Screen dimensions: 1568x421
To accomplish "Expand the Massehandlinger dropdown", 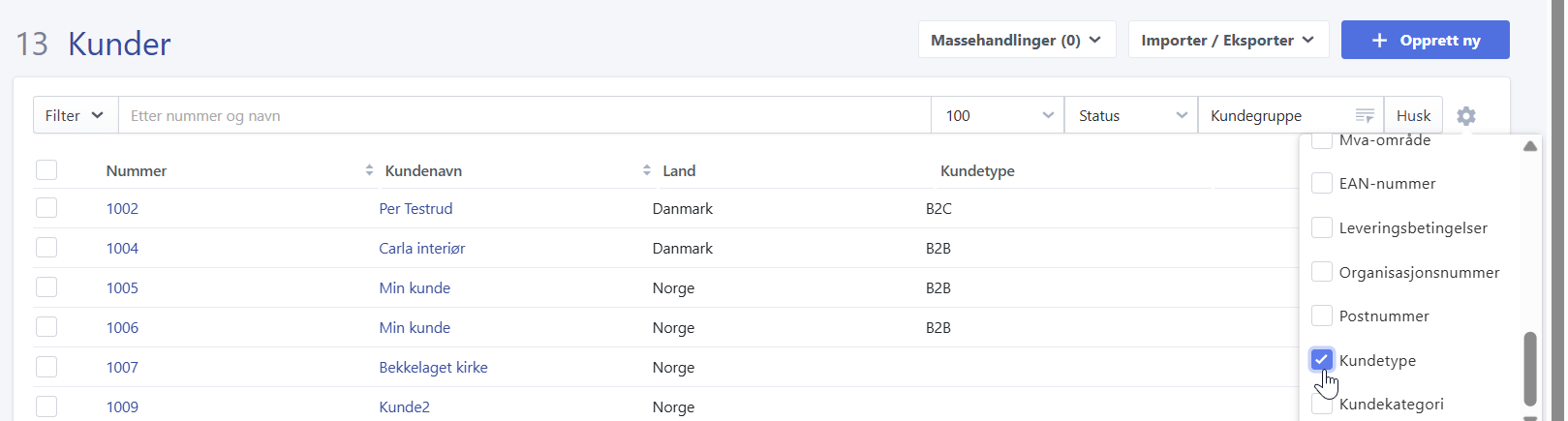I will click(x=1016, y=41).
